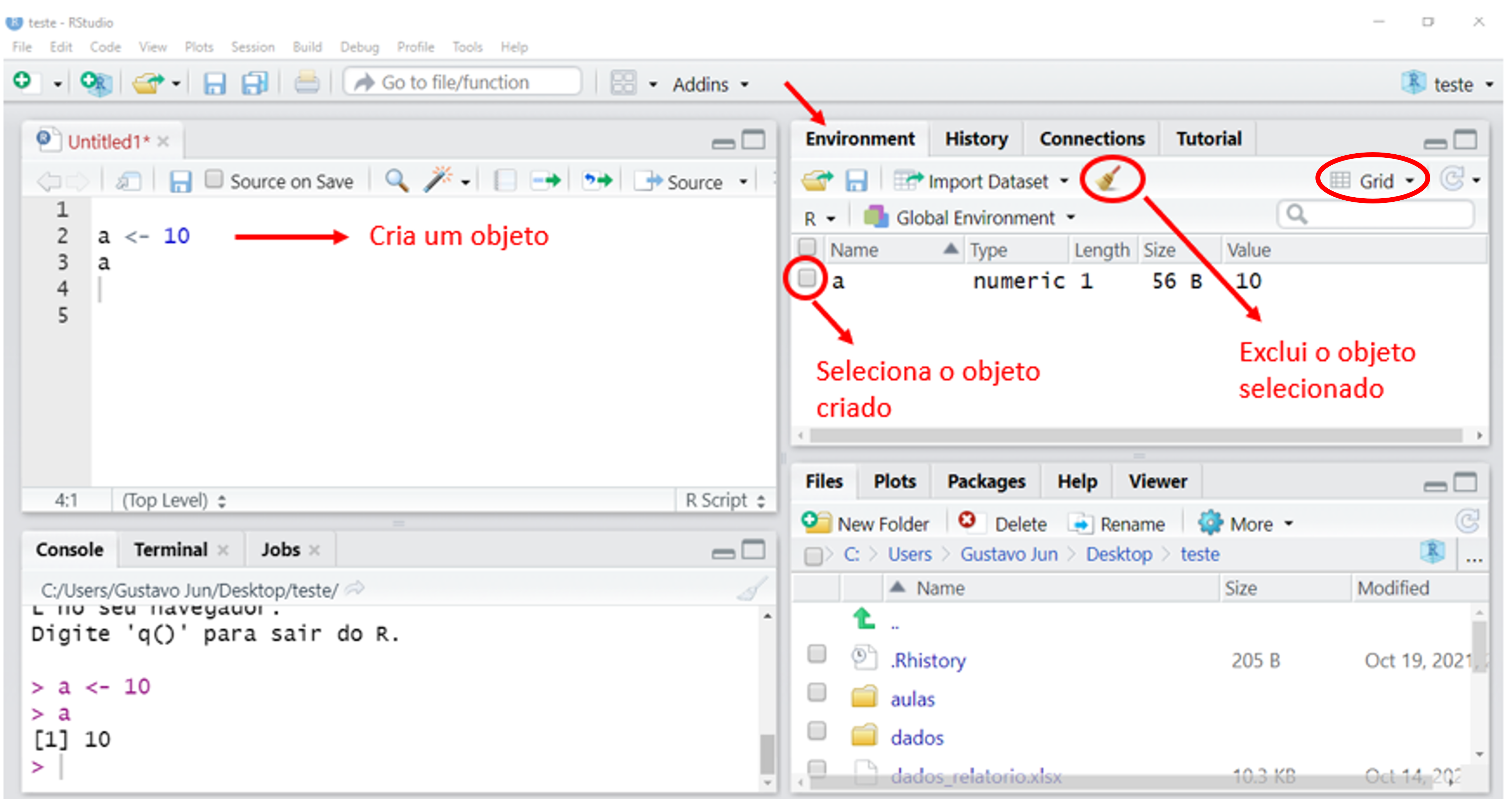Open the Packages tab
Screen dimensions: 1512x799
[986, 481]
